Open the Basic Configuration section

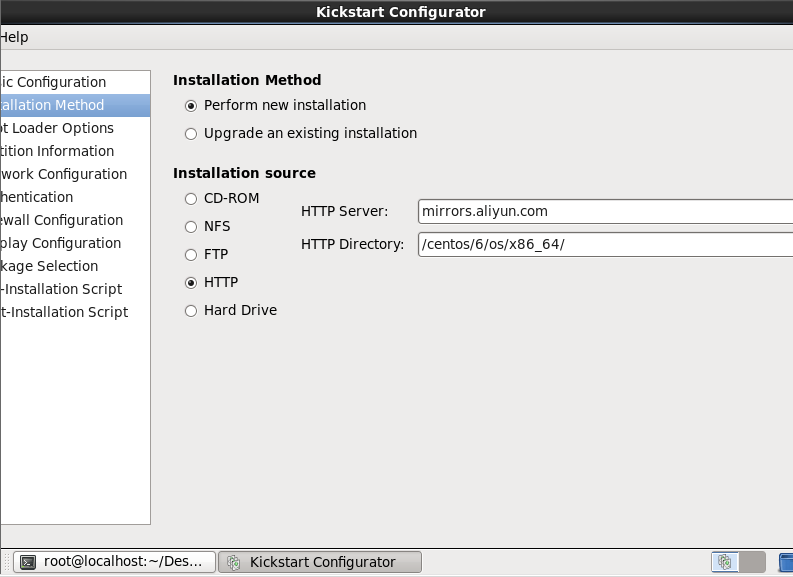tap(53, 82)
